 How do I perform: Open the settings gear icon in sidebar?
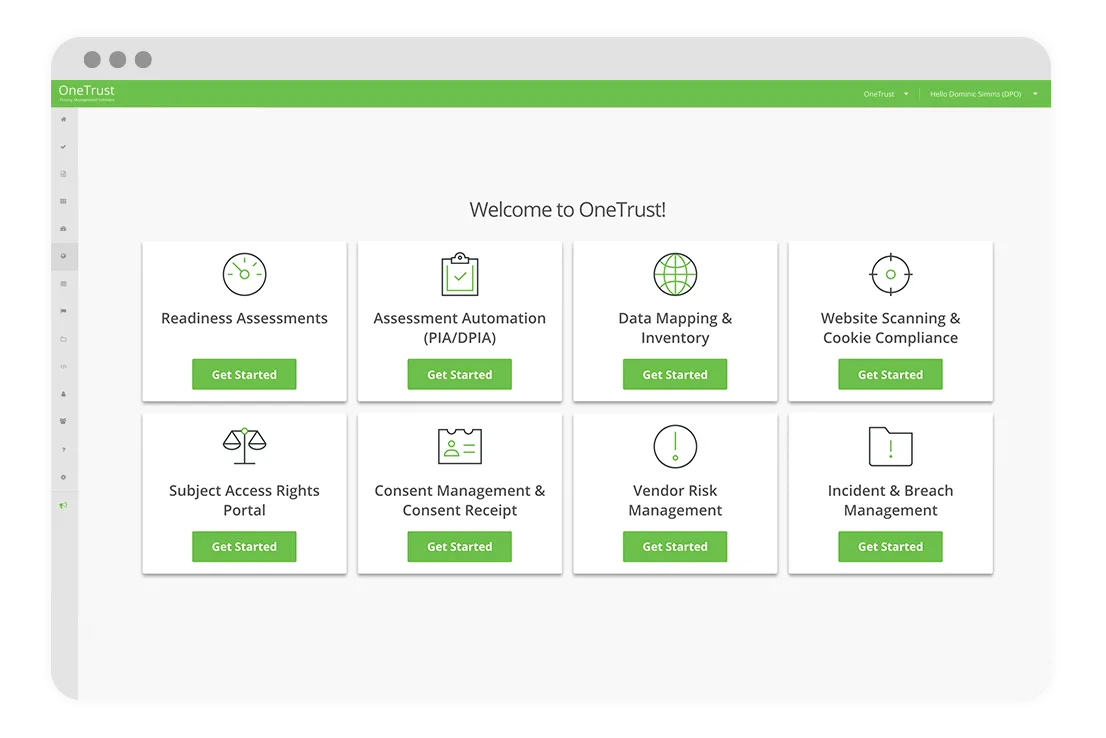[x=63, y=477]
